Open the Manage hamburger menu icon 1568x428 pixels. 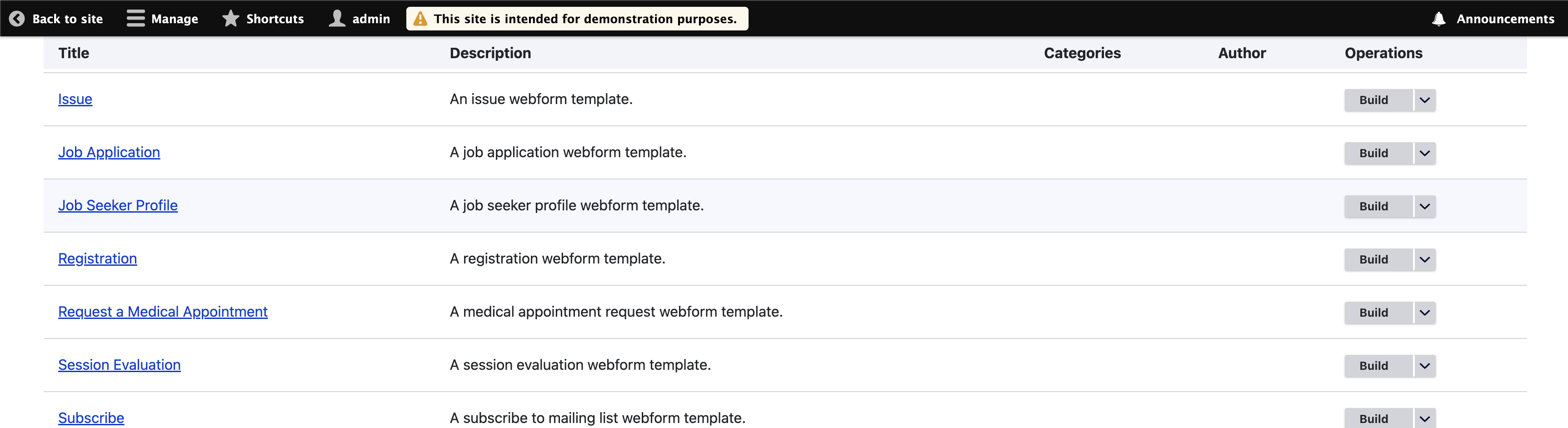tap(135, 19)
